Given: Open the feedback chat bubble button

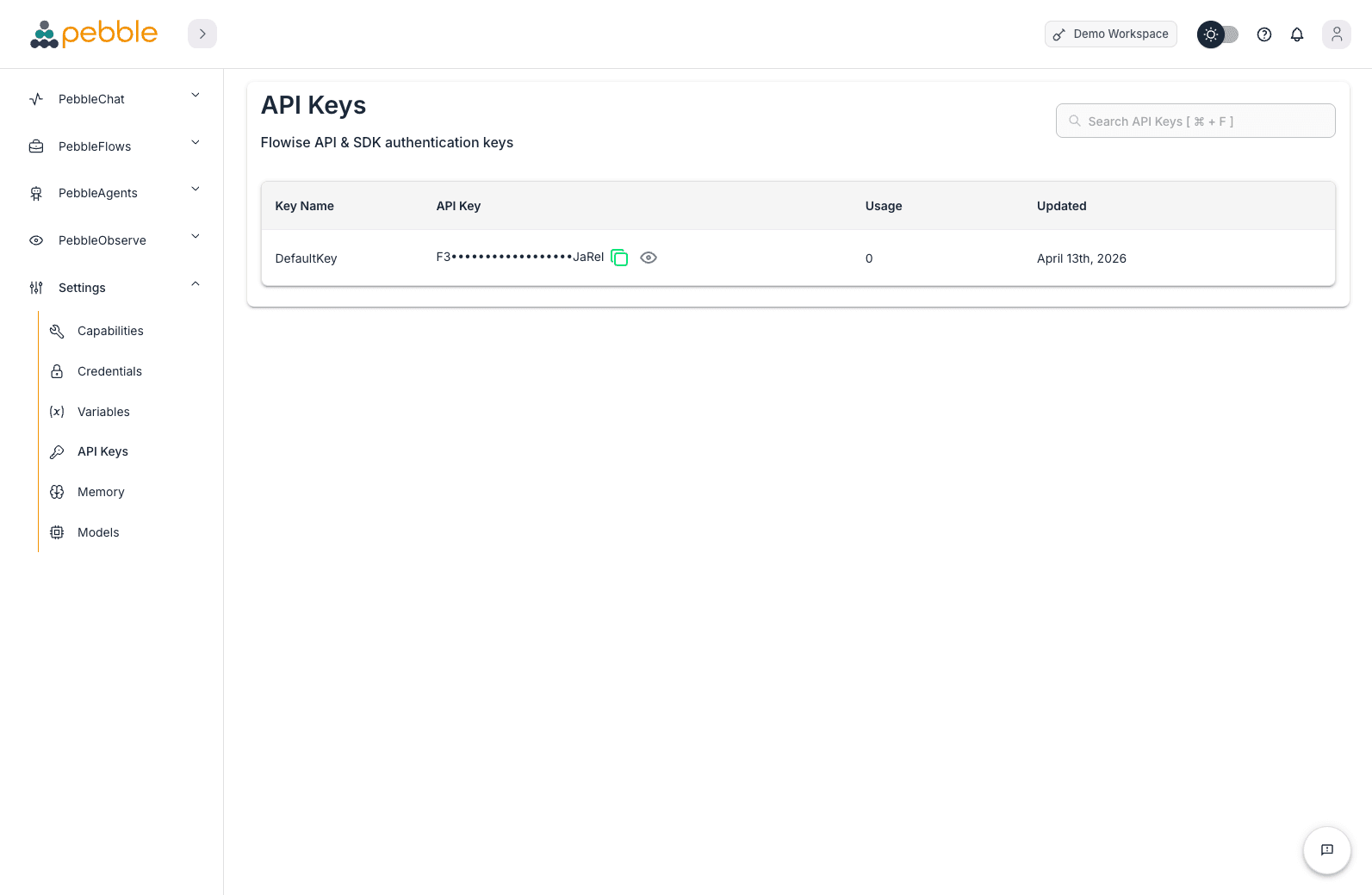Looking at the screenshot, I should coord(1326,849).
